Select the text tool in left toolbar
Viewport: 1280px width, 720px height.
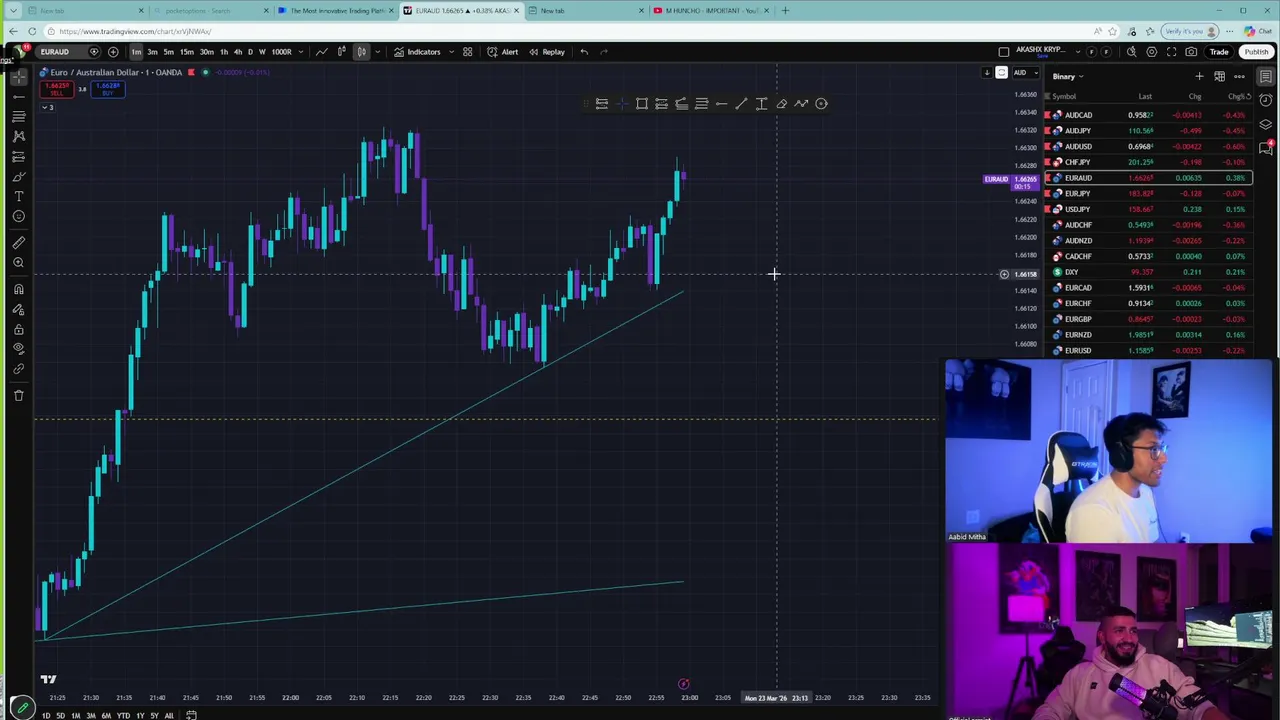click(19, 196)
